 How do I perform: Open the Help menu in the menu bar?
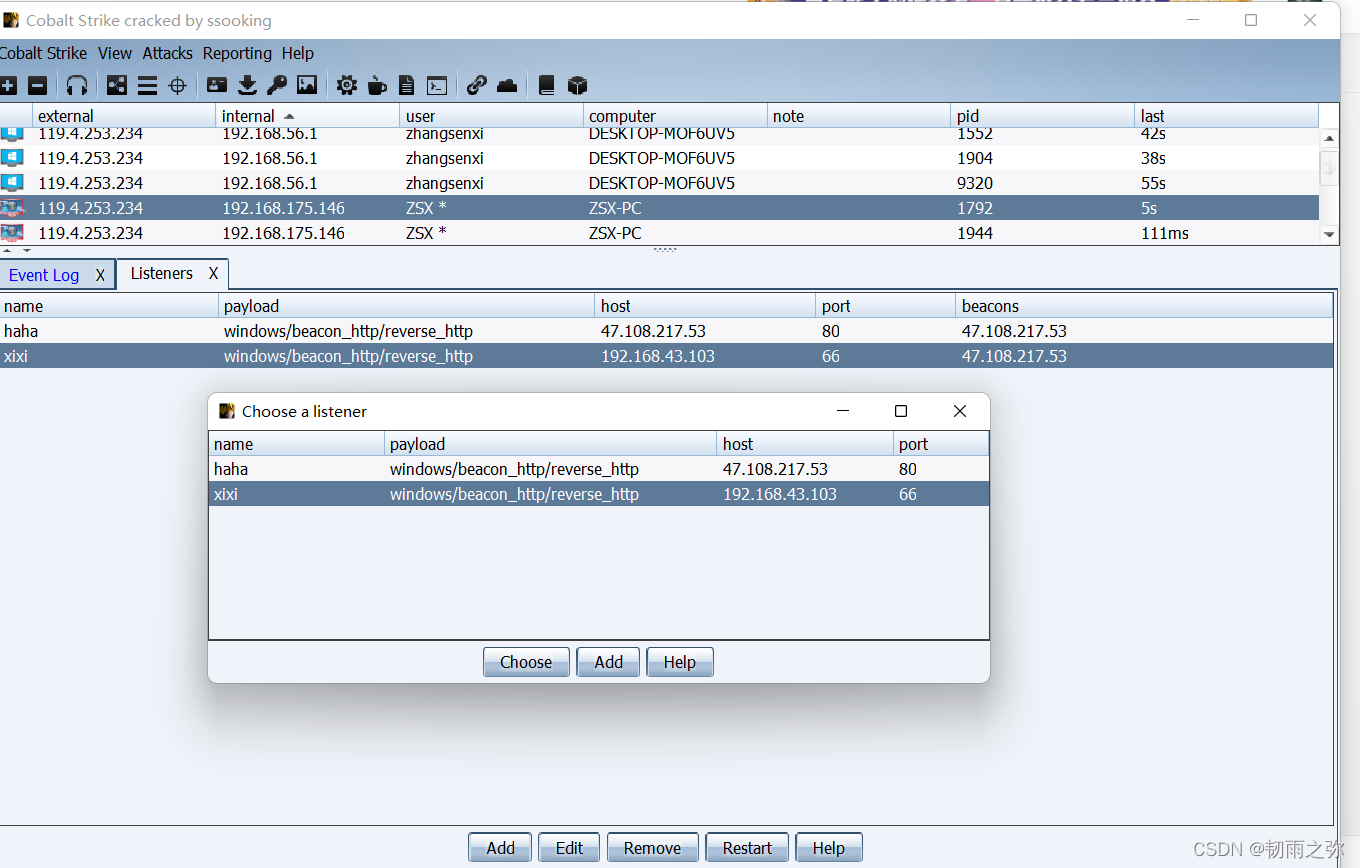coord(298,53)
